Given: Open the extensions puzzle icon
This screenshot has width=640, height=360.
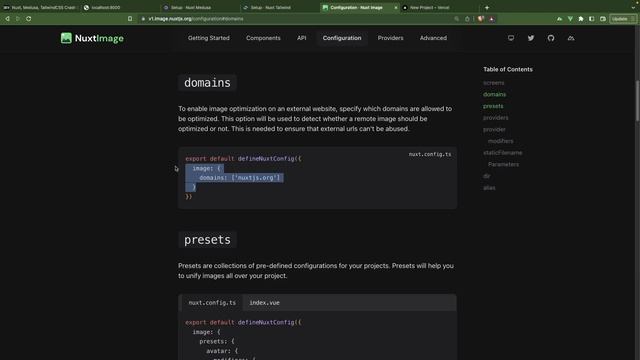Looking at the screenshot, I should [x=581, y=19].
